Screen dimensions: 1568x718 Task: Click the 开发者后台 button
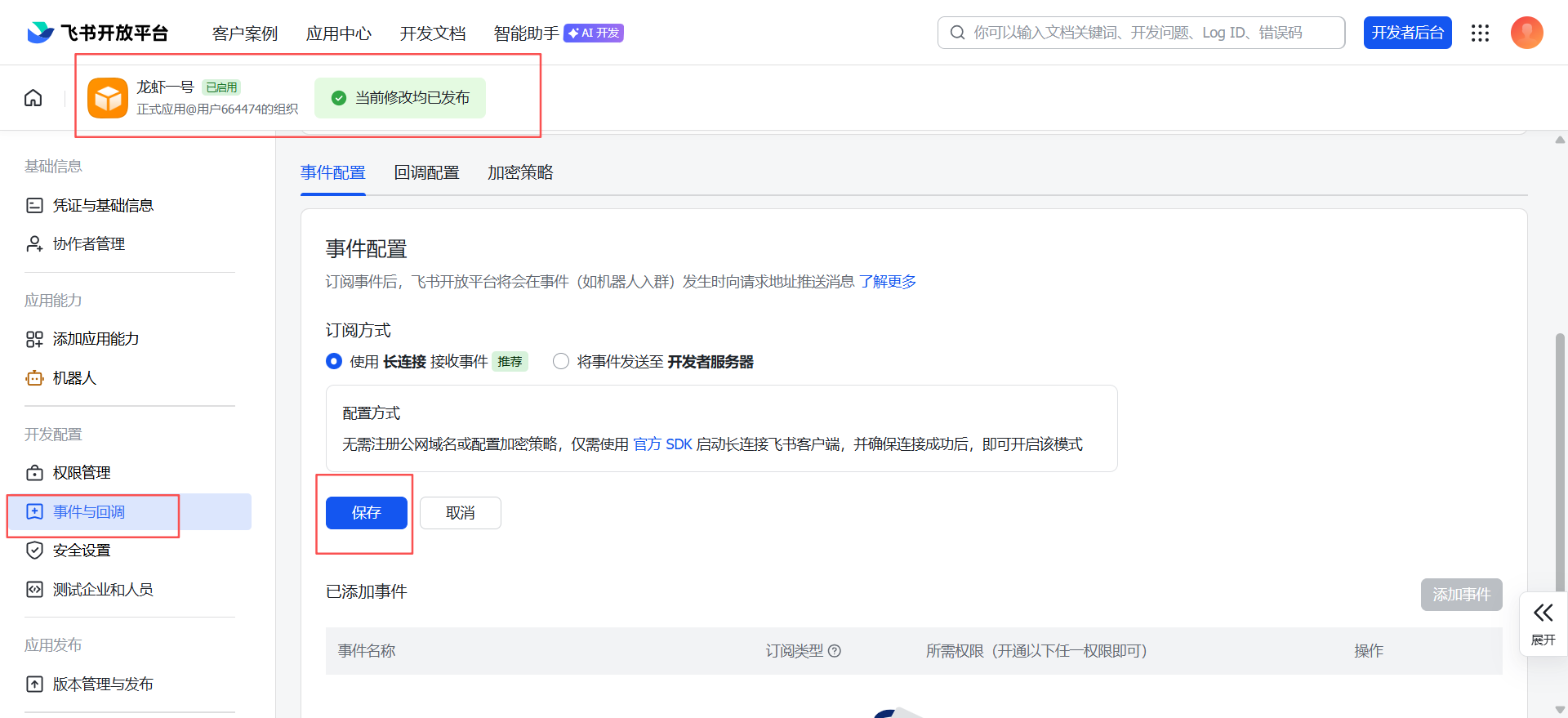click(x=1408, y=33)
